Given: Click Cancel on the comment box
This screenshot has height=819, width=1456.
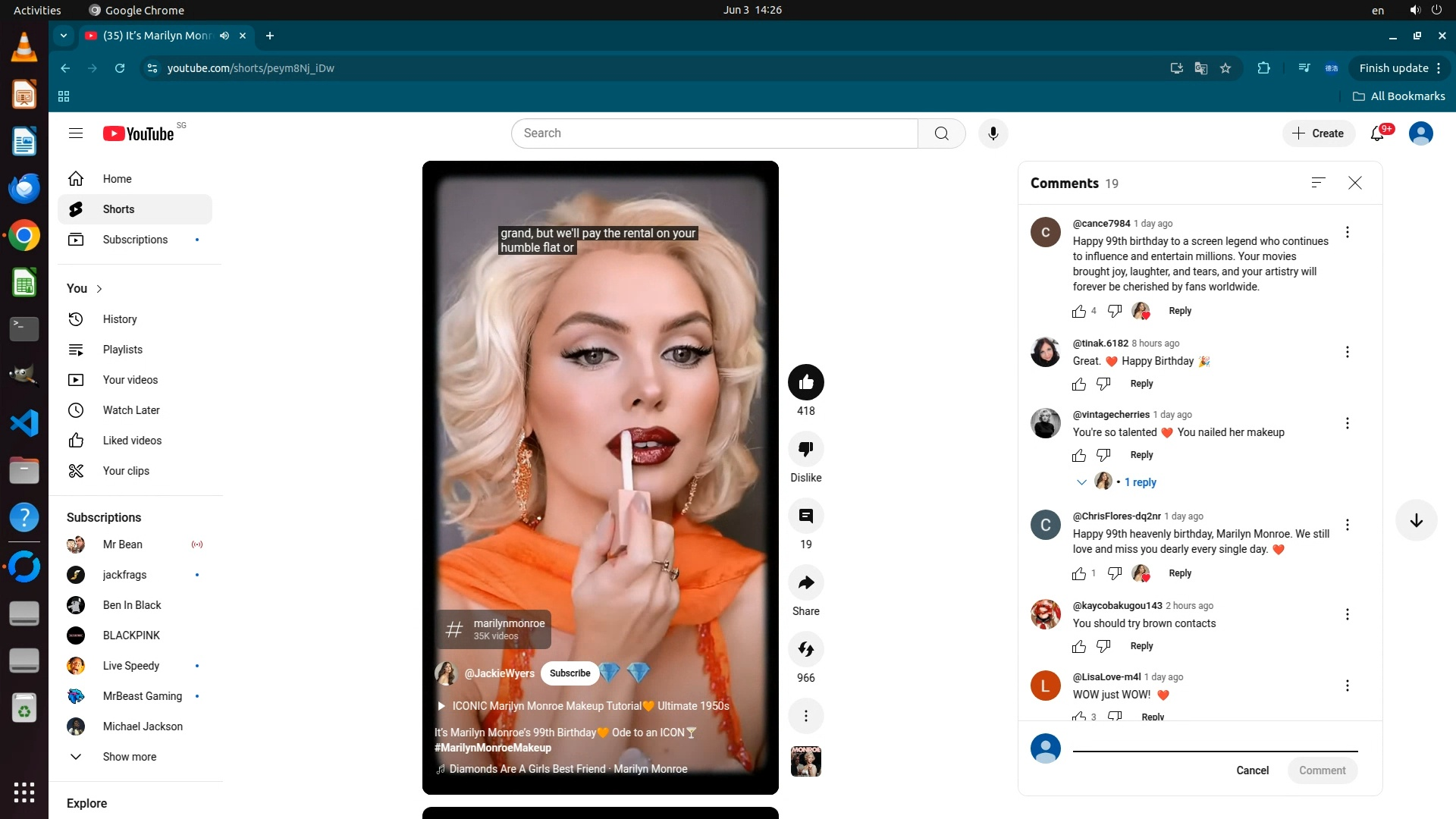Looking at the screenshot, I should tap(1252, 770).
